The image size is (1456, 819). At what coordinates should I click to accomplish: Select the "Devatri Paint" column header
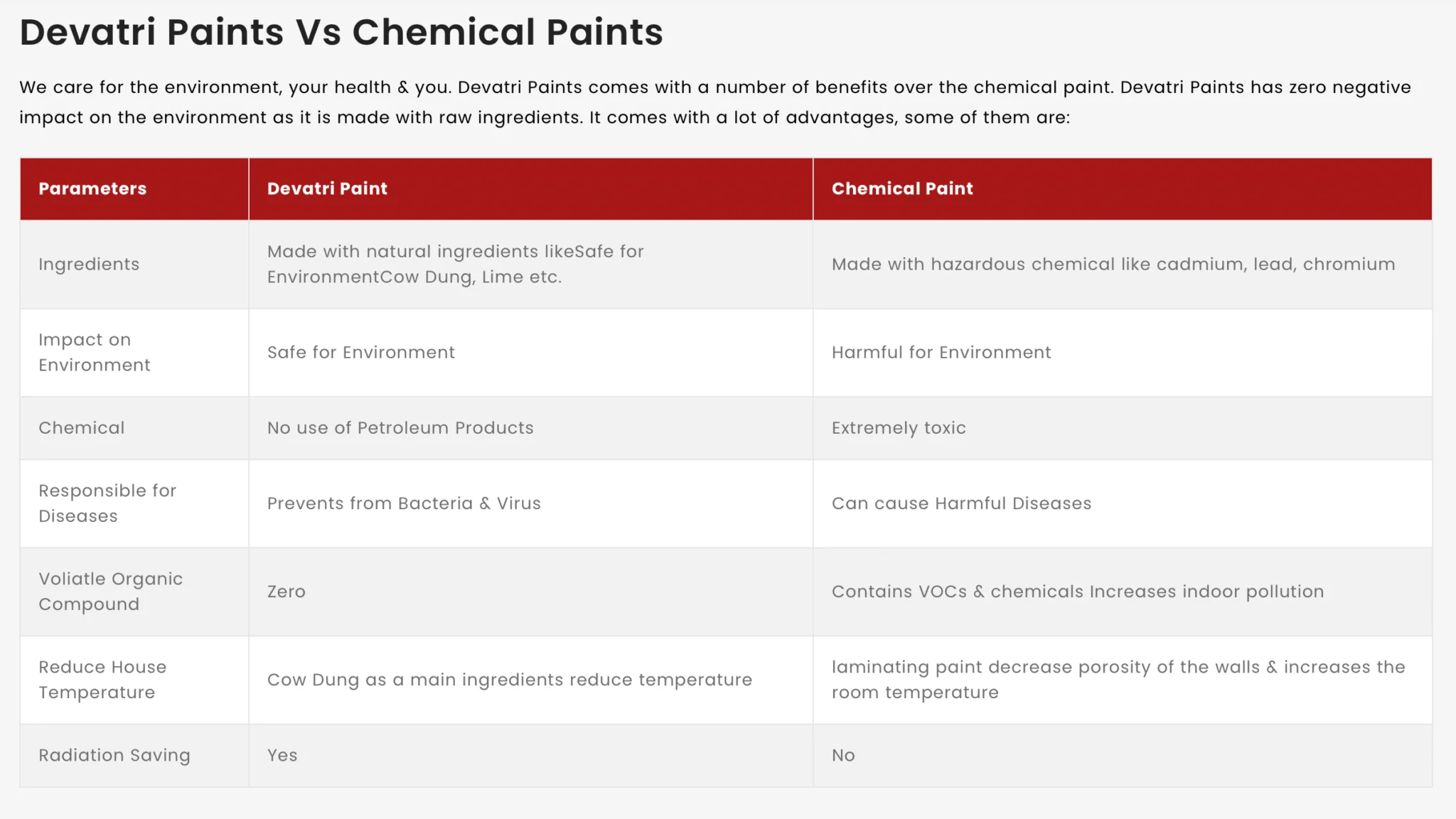(327, 189)
